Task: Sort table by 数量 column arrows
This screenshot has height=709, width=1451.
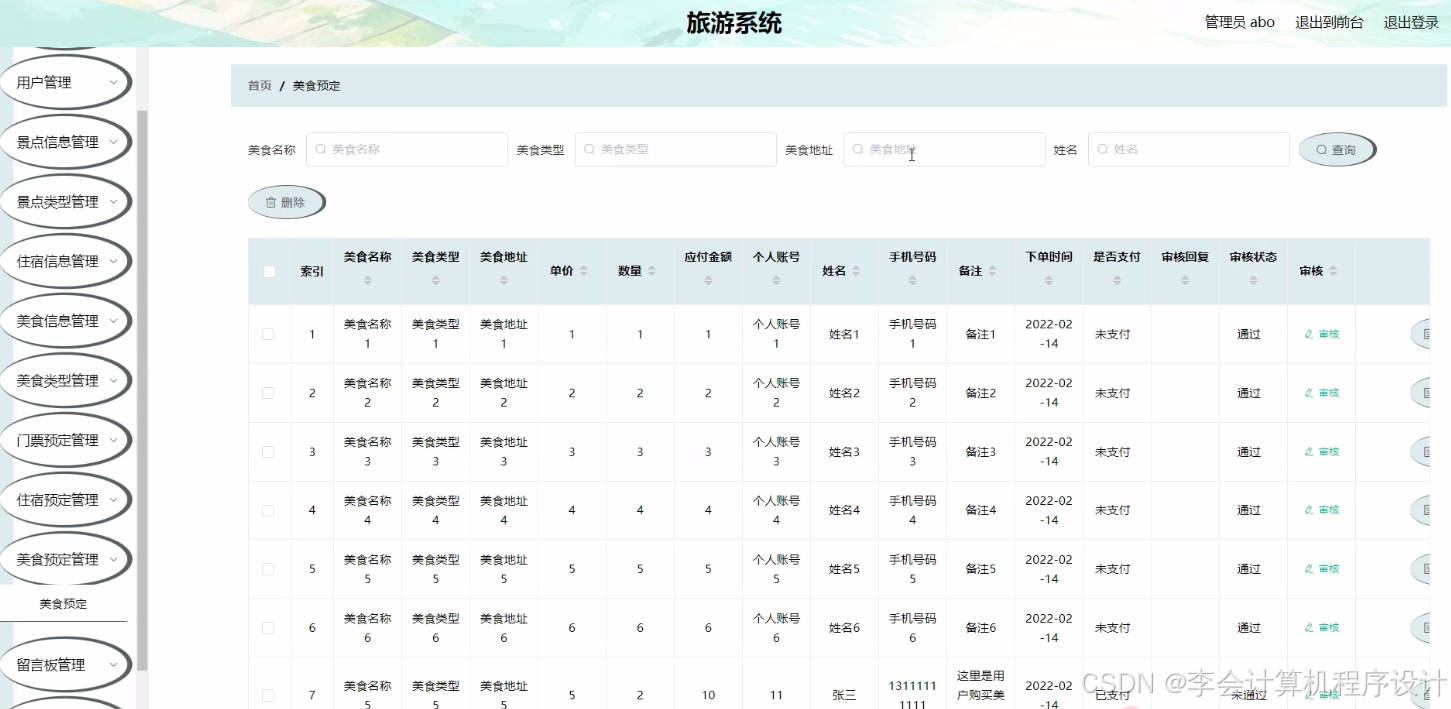Action: coord(652,271)
